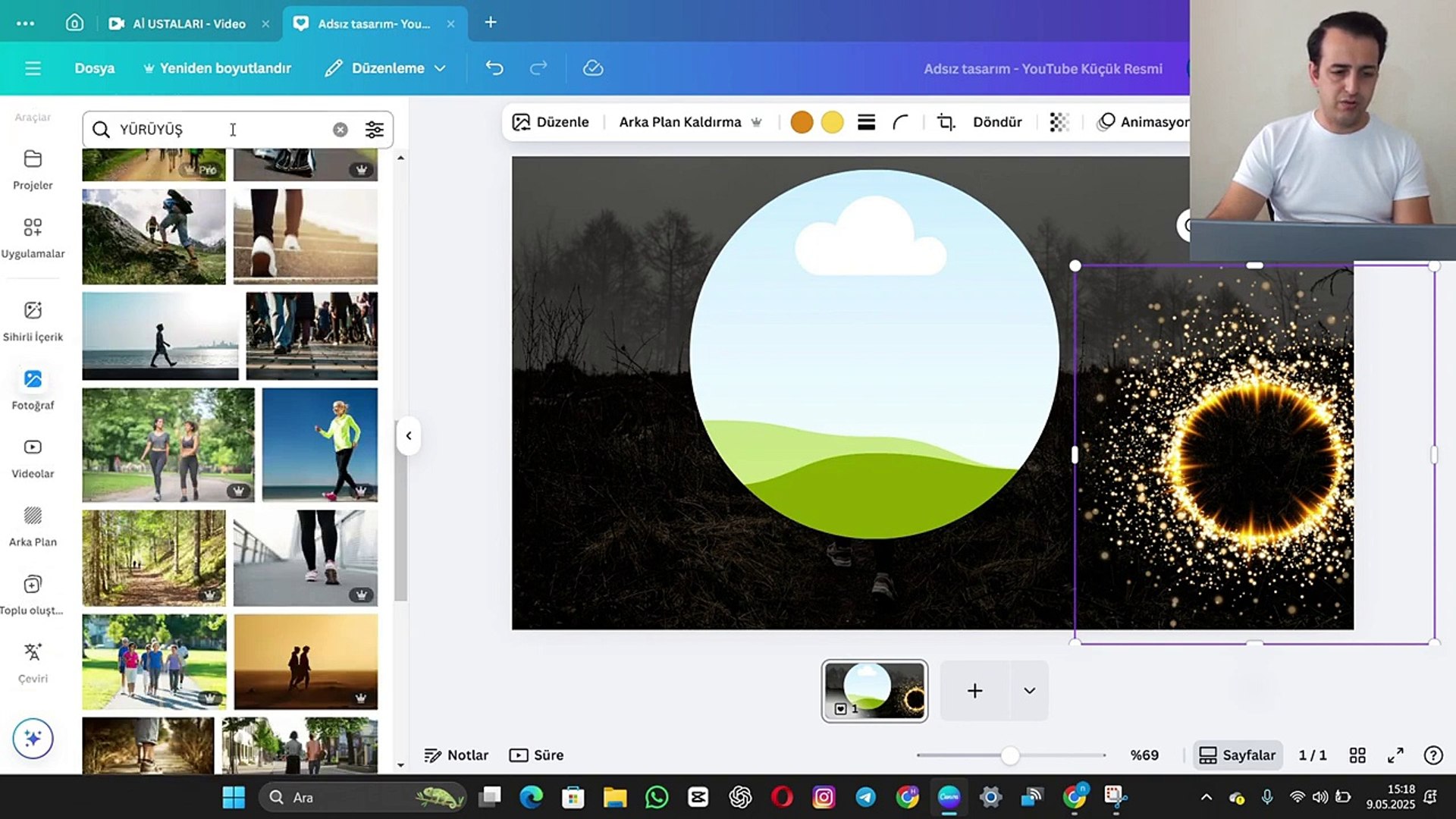This screenshot has height=819, width=1456.
Task: Open the Dosya menu
Action: click(x=94, y=68)
